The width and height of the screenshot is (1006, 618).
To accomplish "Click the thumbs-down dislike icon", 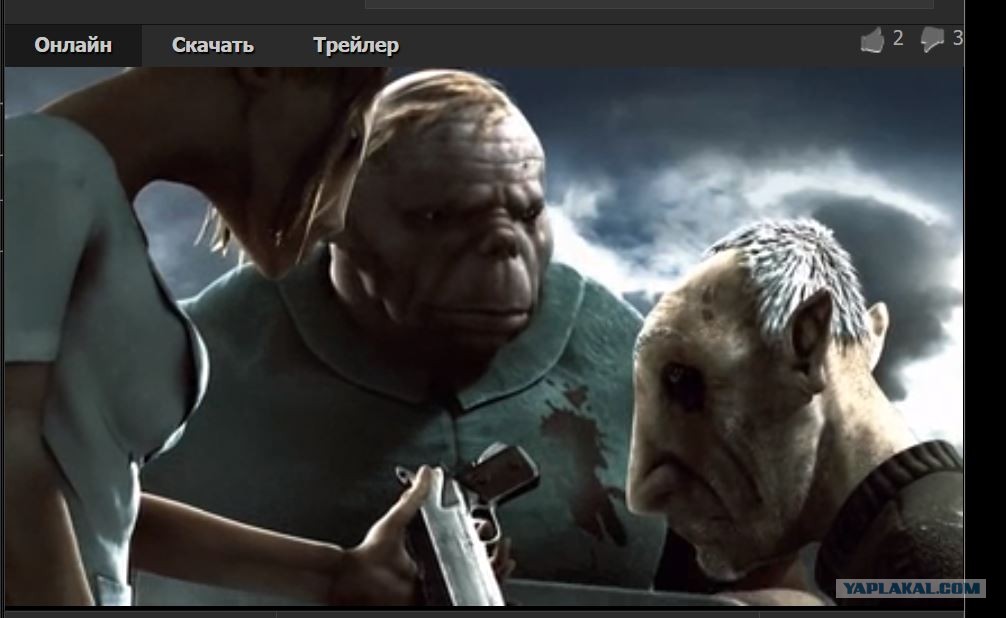I will pos(932,40).
